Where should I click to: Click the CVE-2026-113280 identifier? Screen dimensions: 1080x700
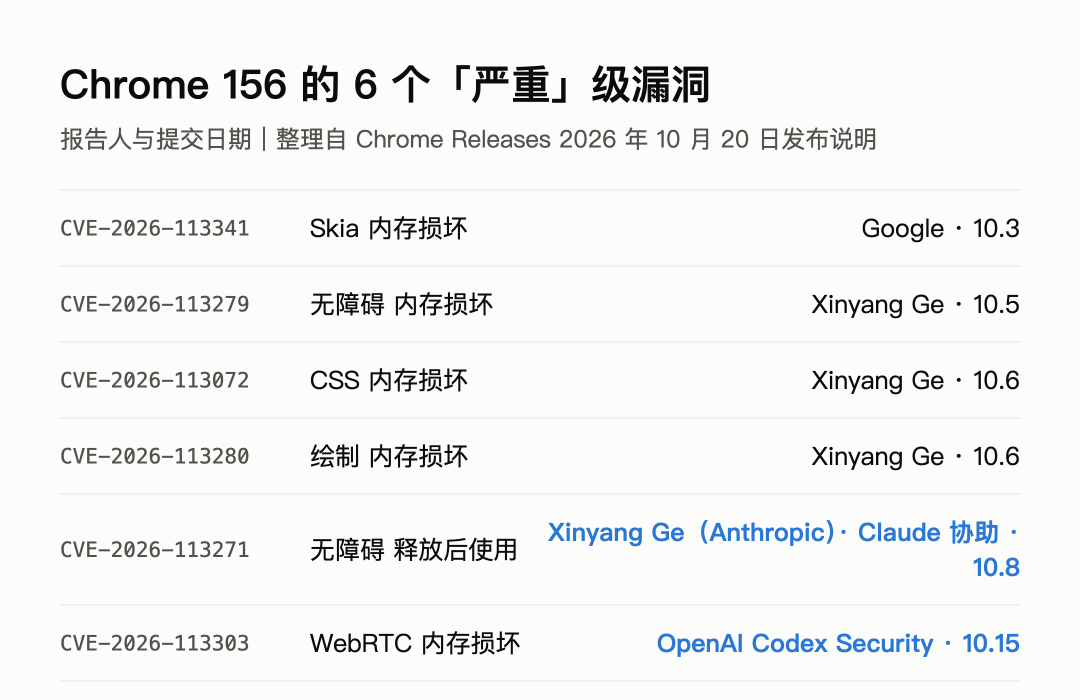[154, 455]
